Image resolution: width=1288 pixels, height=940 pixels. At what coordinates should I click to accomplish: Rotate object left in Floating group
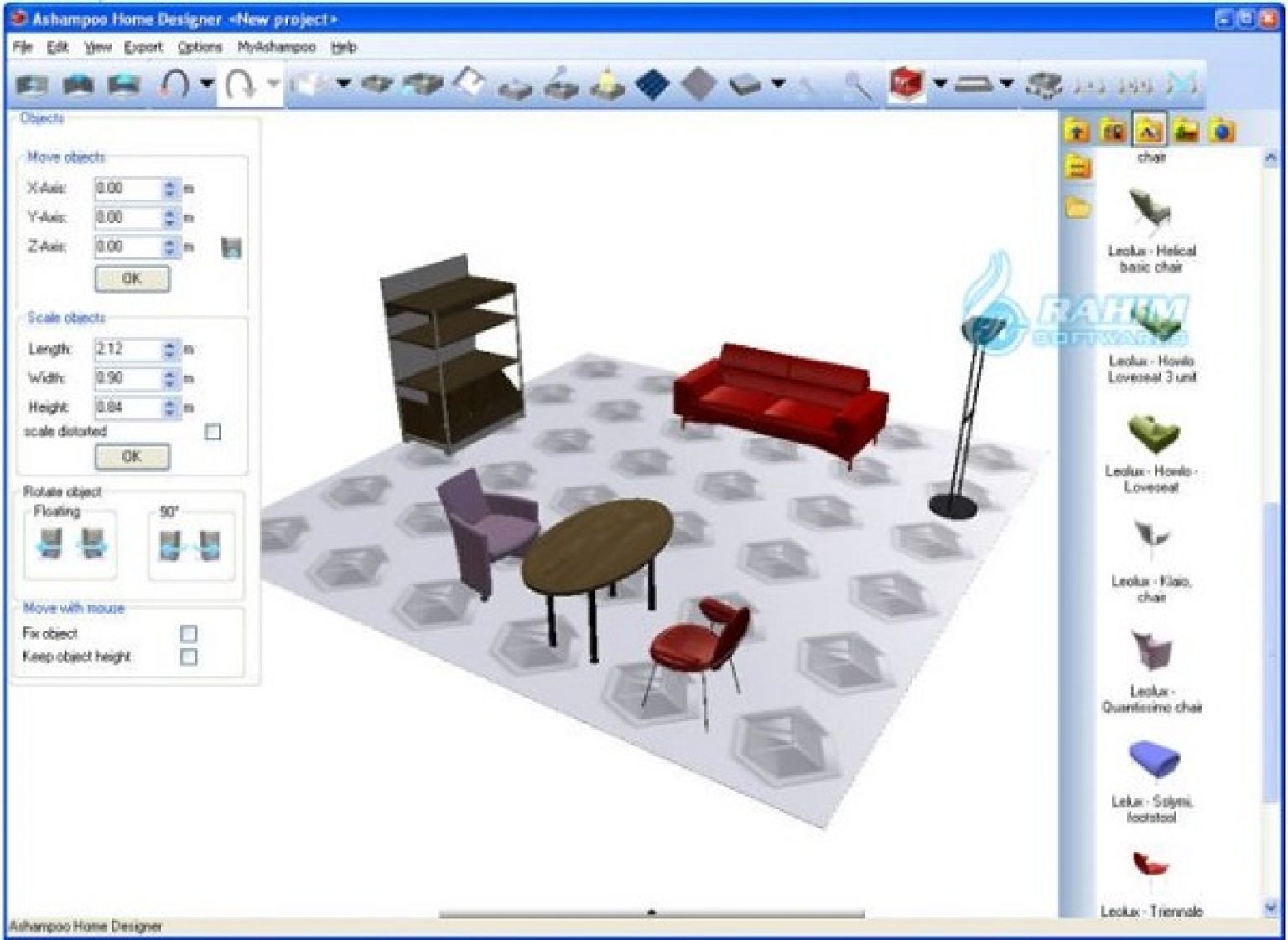tap(50, 545)
